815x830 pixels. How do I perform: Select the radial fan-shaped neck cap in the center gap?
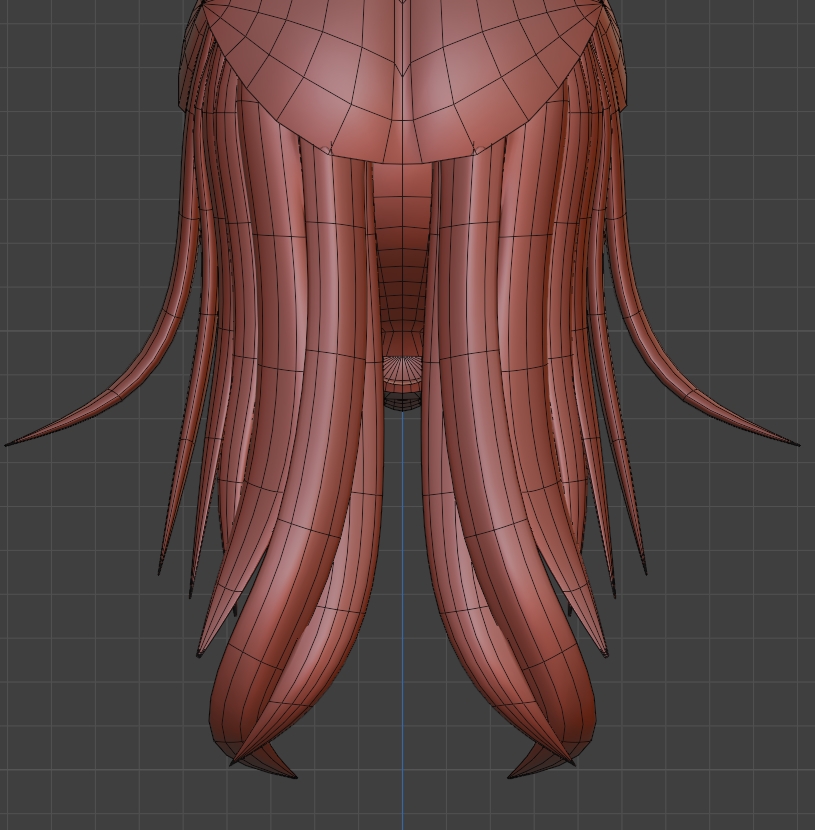402,369
